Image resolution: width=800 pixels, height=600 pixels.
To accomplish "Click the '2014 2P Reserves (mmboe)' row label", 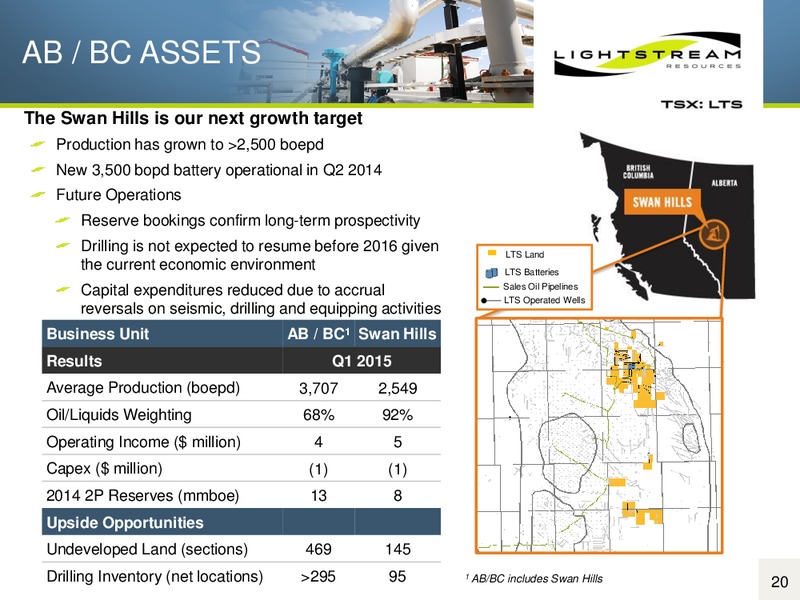I will click(x=142, y=495).
